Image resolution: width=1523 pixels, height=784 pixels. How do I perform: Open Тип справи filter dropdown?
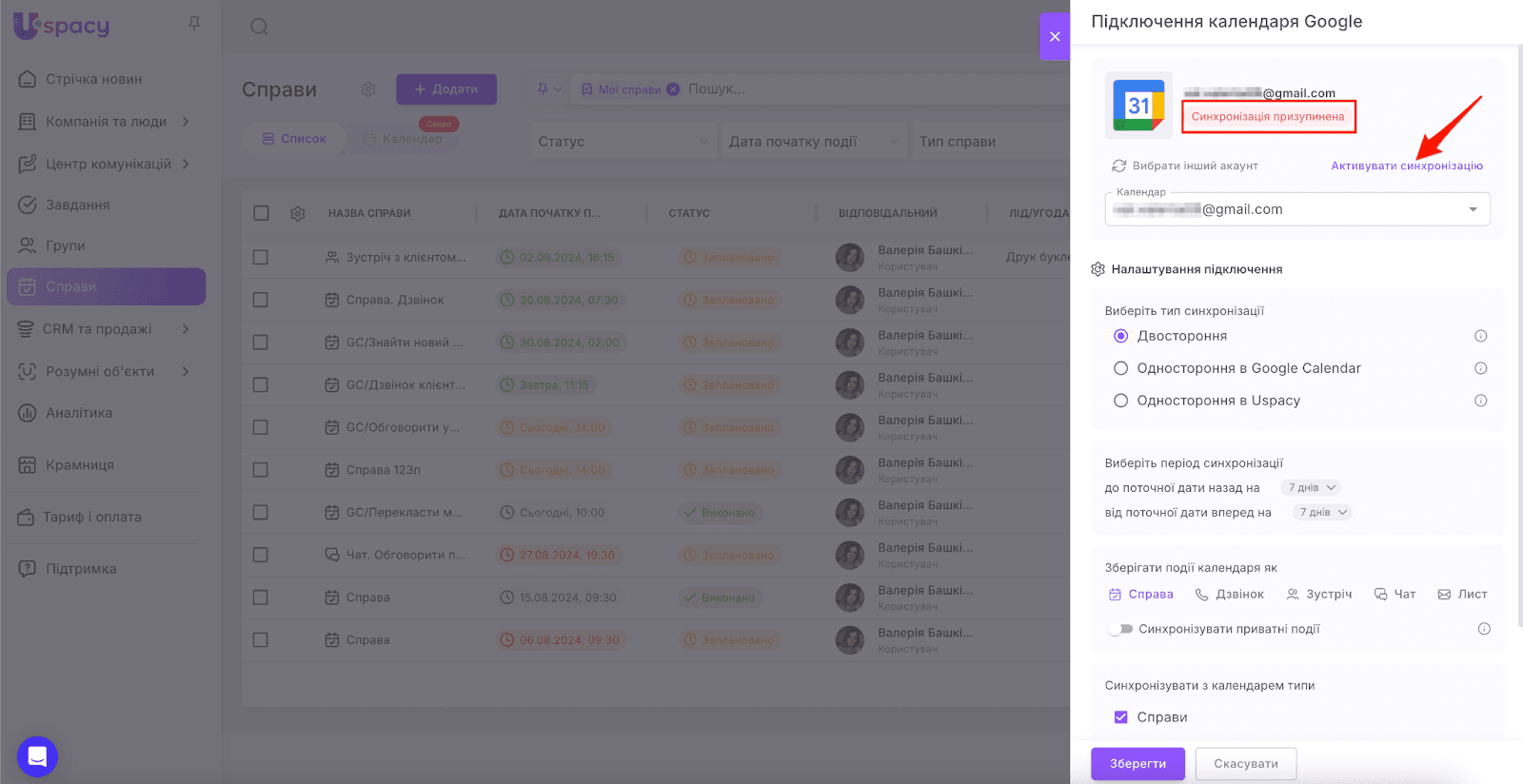990,142
